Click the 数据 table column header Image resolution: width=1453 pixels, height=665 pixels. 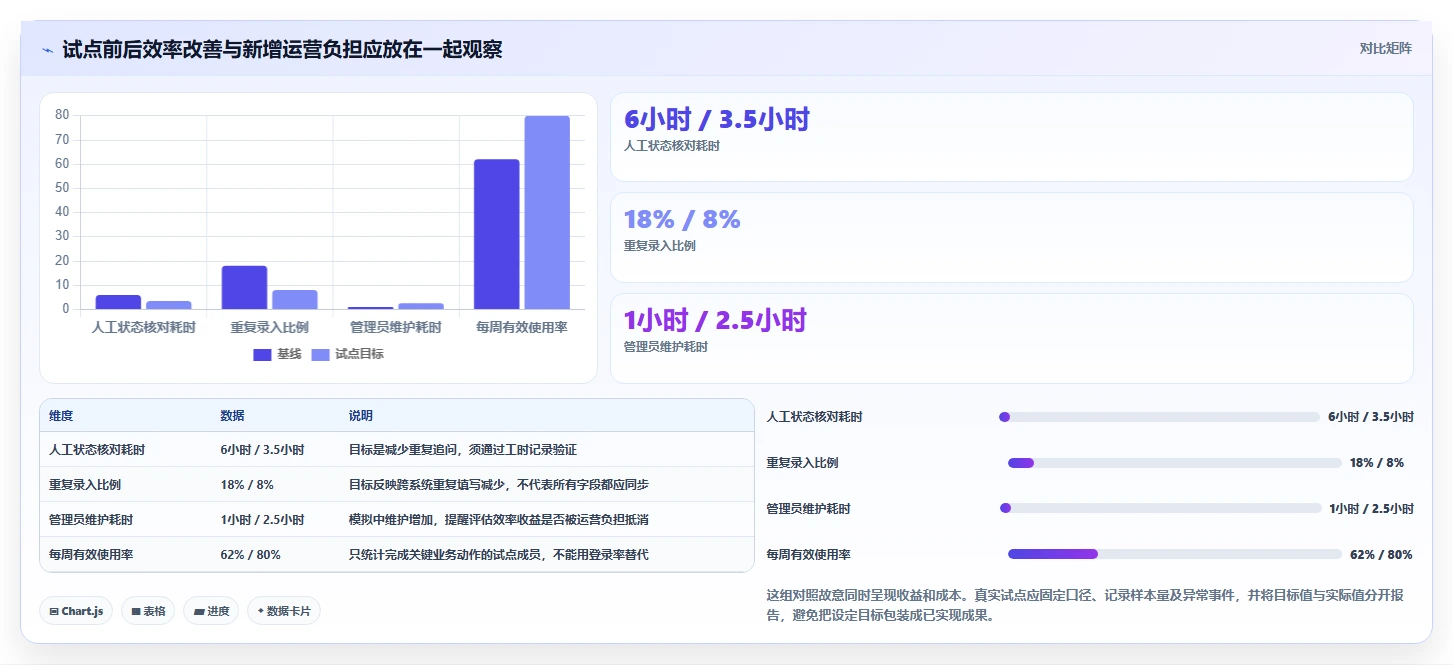(x=232, y=416)
